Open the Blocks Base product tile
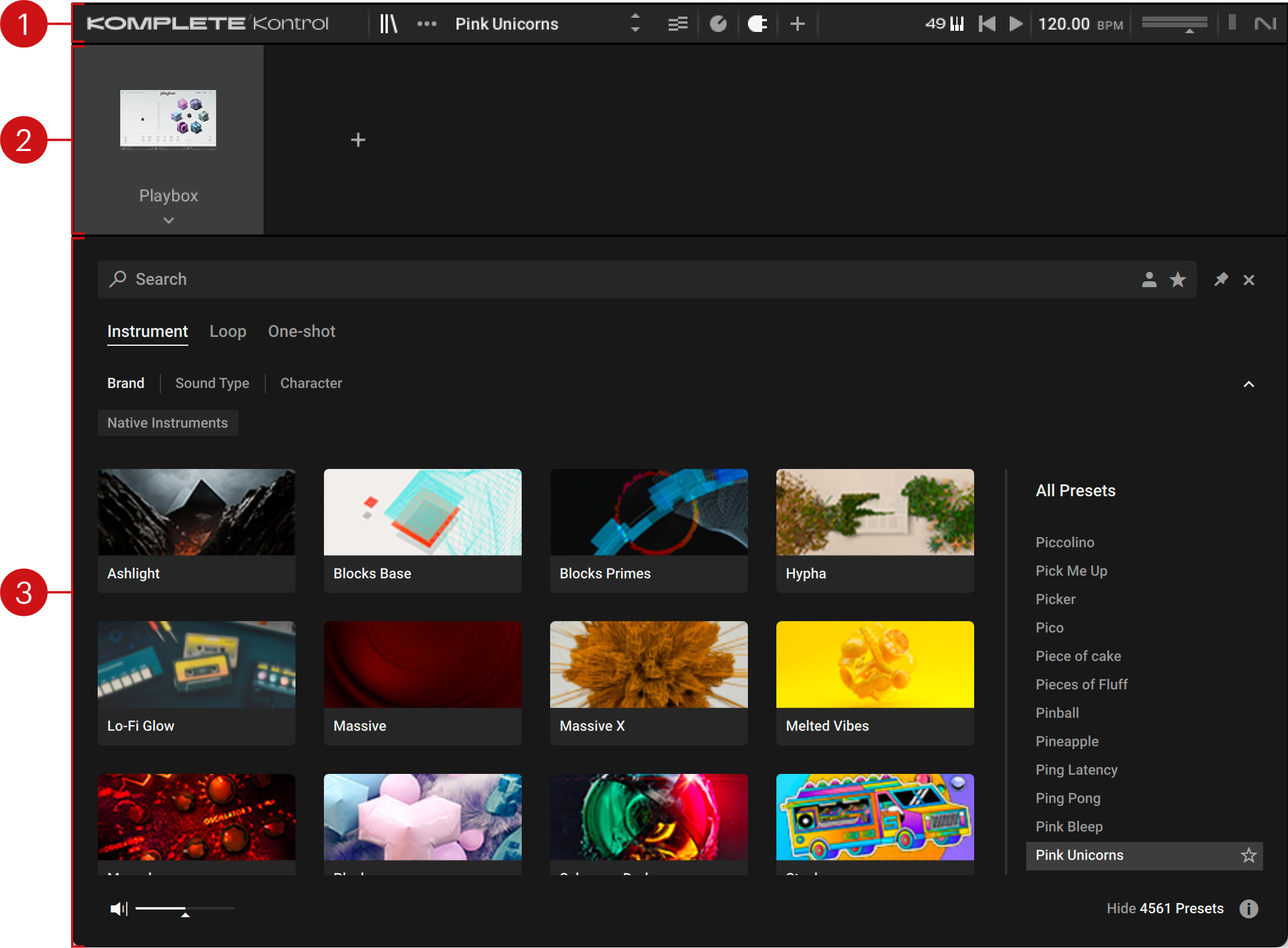1288x948 pixels. tap(423, 531)
